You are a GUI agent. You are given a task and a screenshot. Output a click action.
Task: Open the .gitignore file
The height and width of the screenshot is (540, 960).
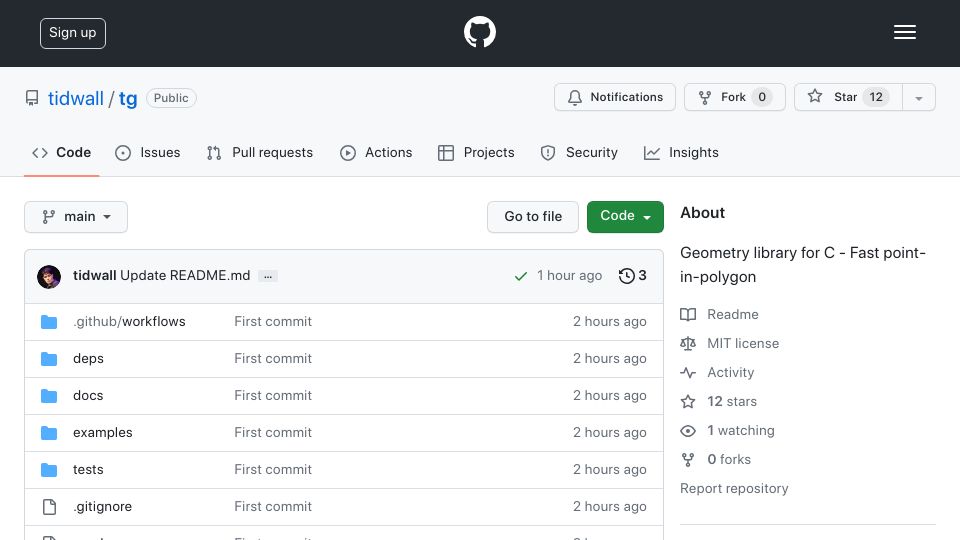tap(102, 506)
